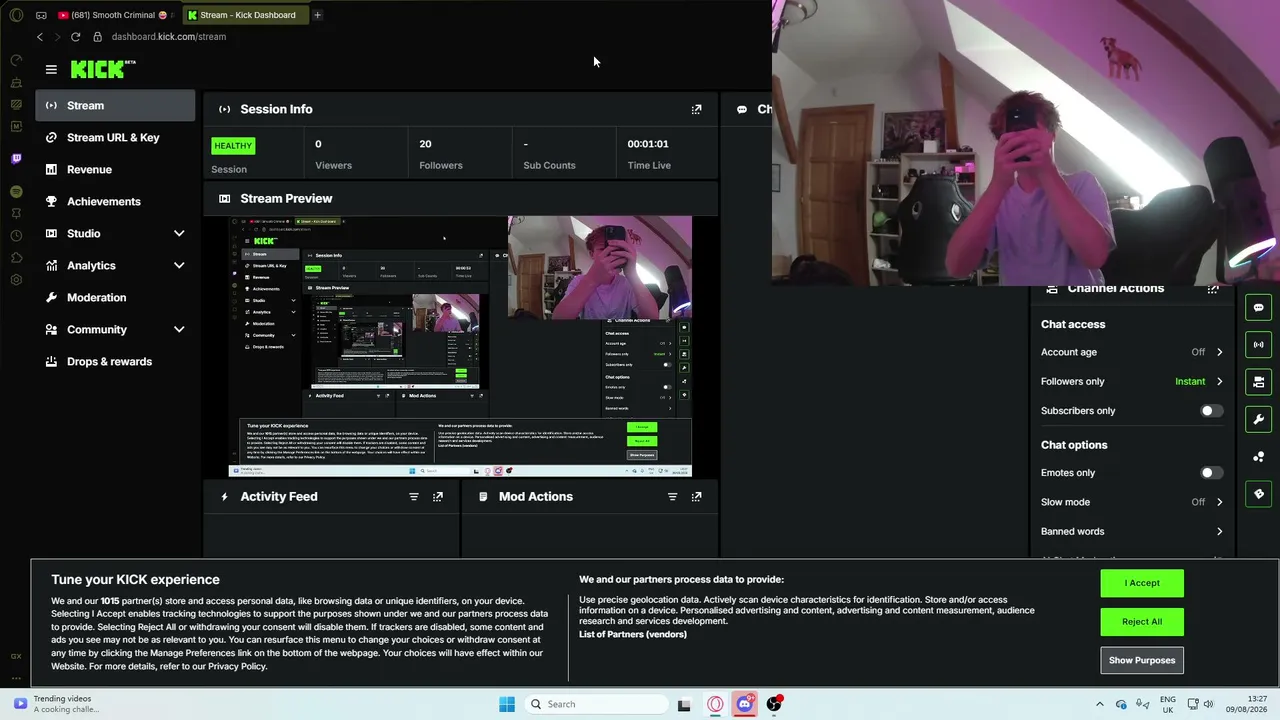Click the HEALTHY session status badge
The image size is (1280, 720).
click(233, 146)
